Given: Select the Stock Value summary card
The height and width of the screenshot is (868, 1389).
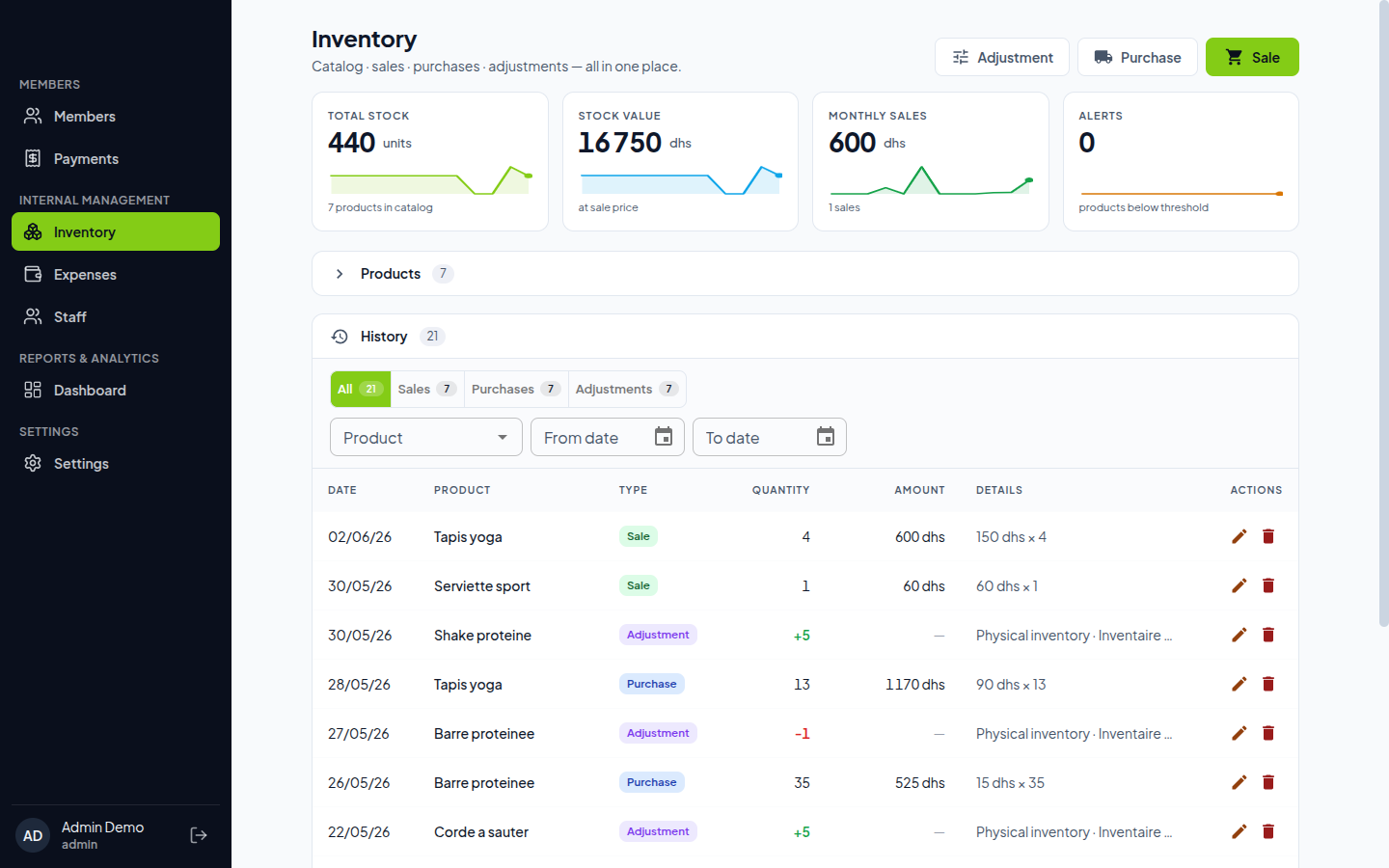Looking at the screenshot, I should coord(680,161).
